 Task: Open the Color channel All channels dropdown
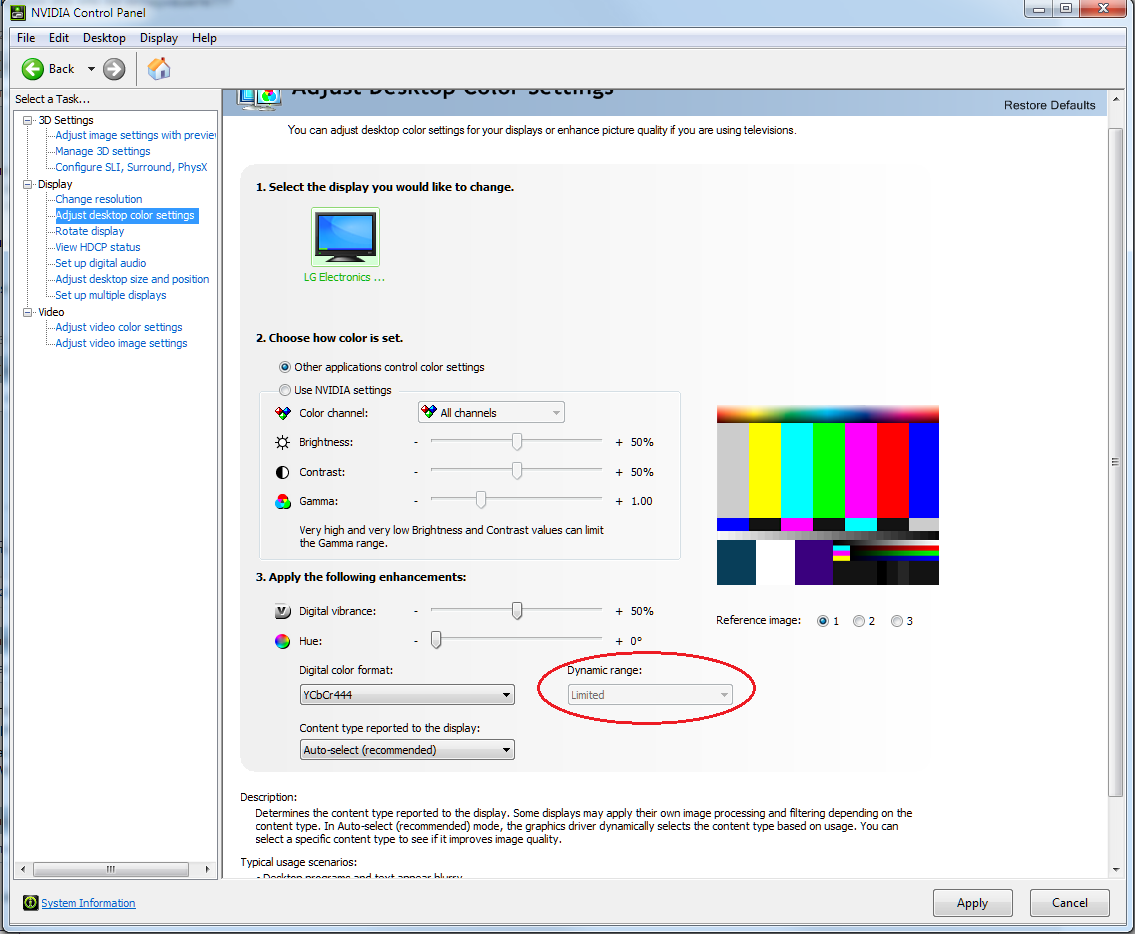tap(491, 413)
